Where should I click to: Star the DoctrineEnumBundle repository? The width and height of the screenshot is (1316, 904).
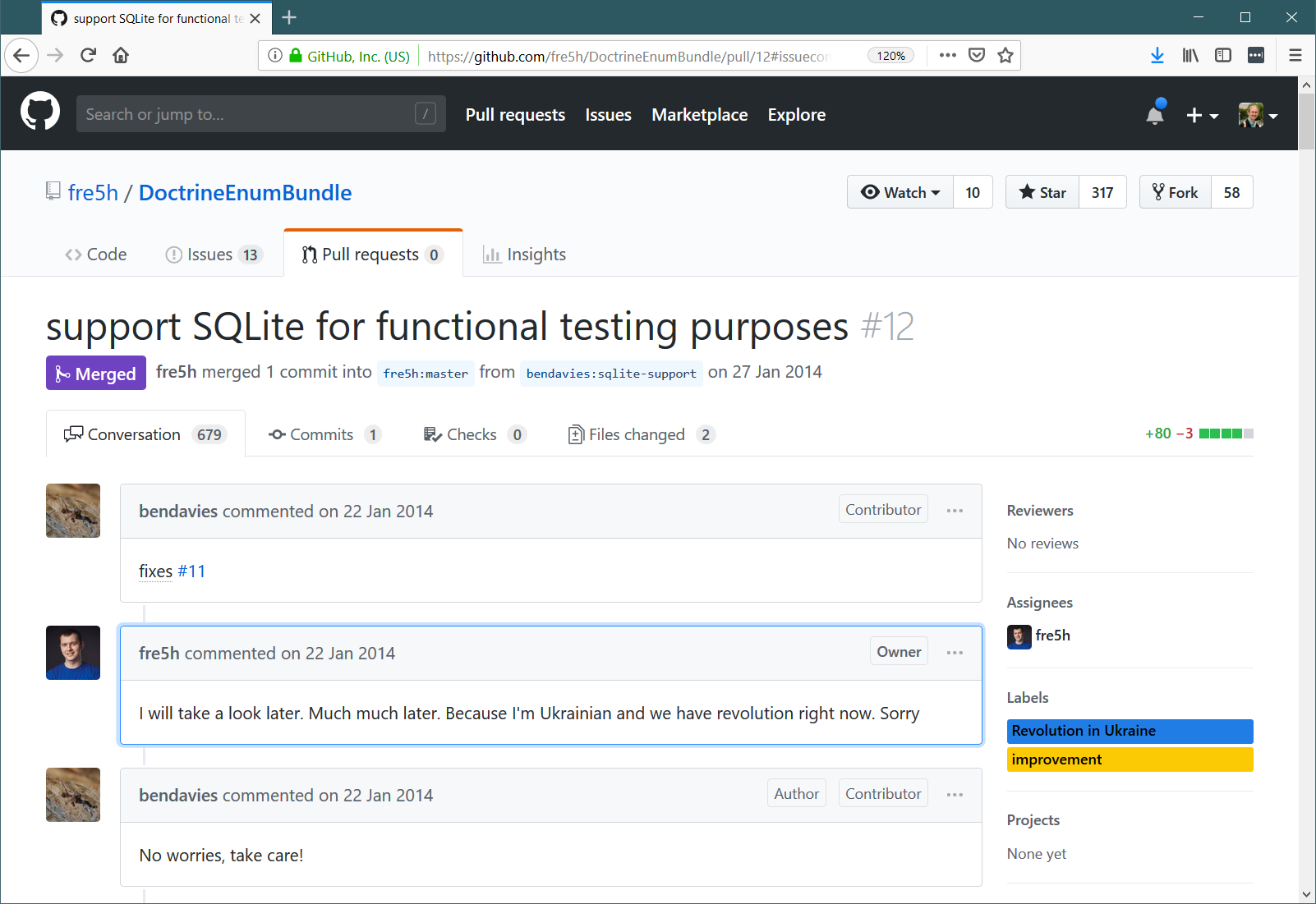click(1042, 192)
